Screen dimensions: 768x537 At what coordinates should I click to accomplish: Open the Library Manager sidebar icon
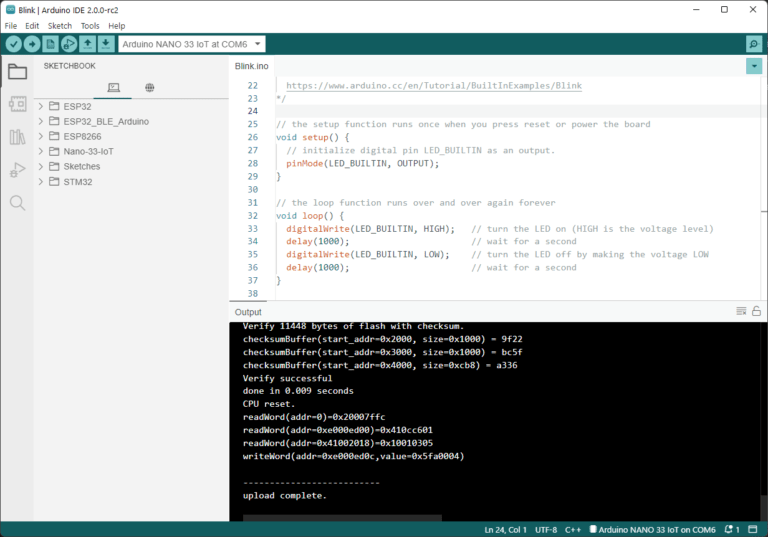pos(17,137)
